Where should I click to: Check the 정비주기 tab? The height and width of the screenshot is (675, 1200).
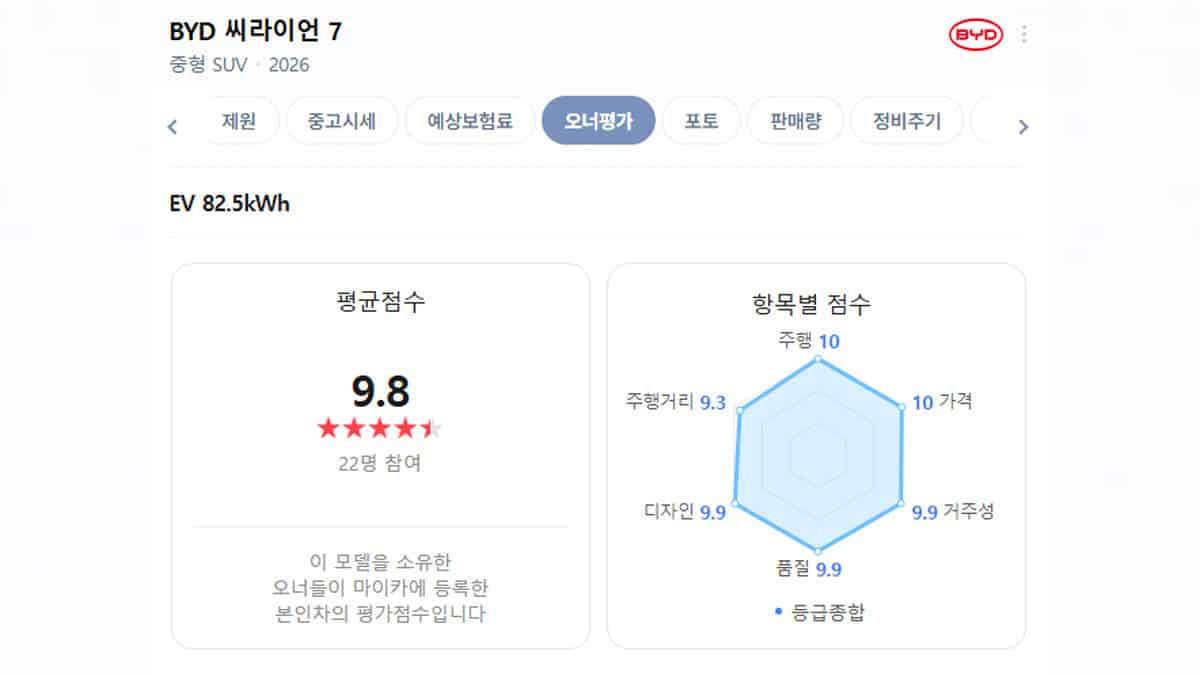tap(906, 120)
